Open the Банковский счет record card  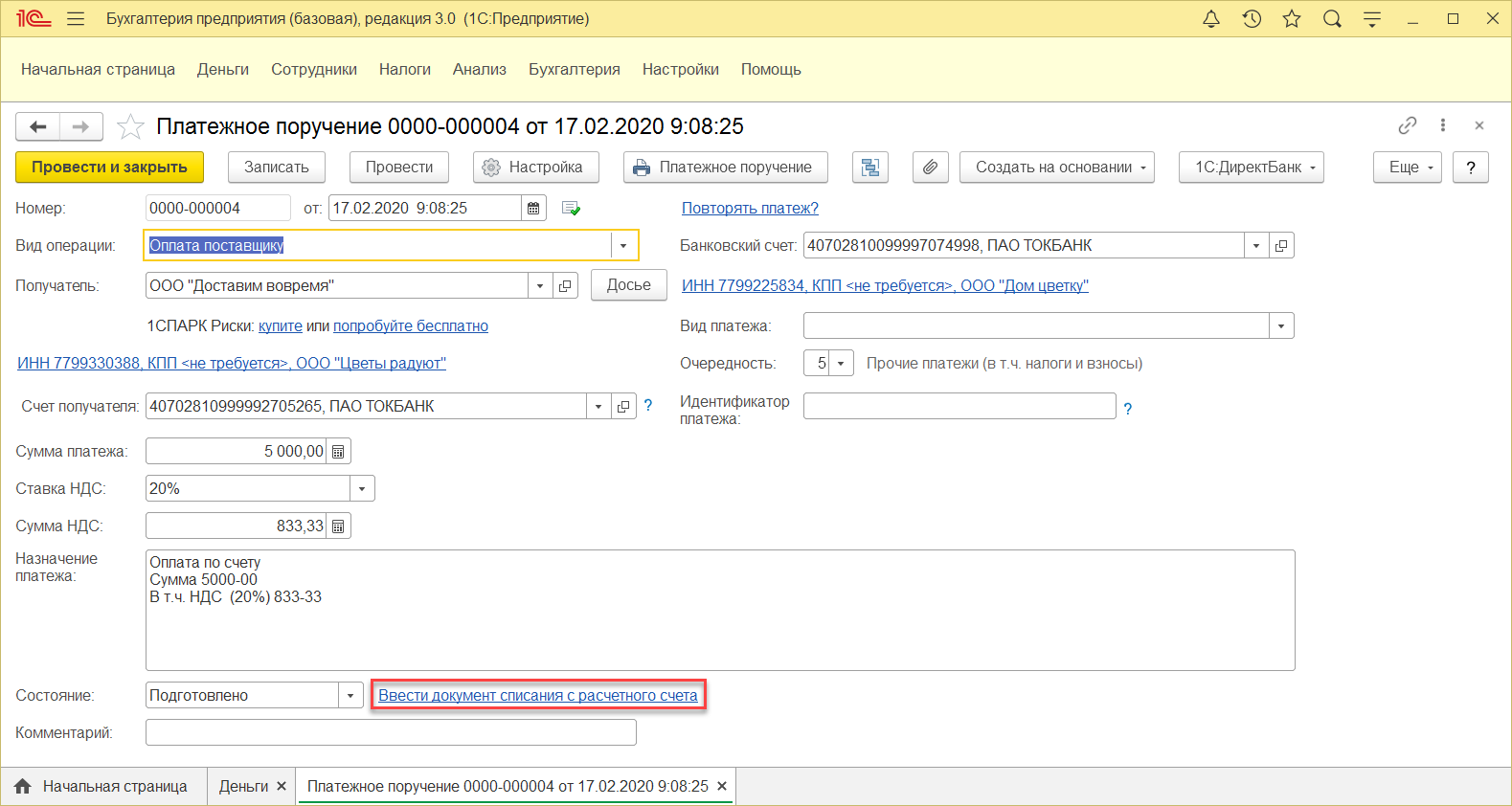click(x=1281, y=245)
